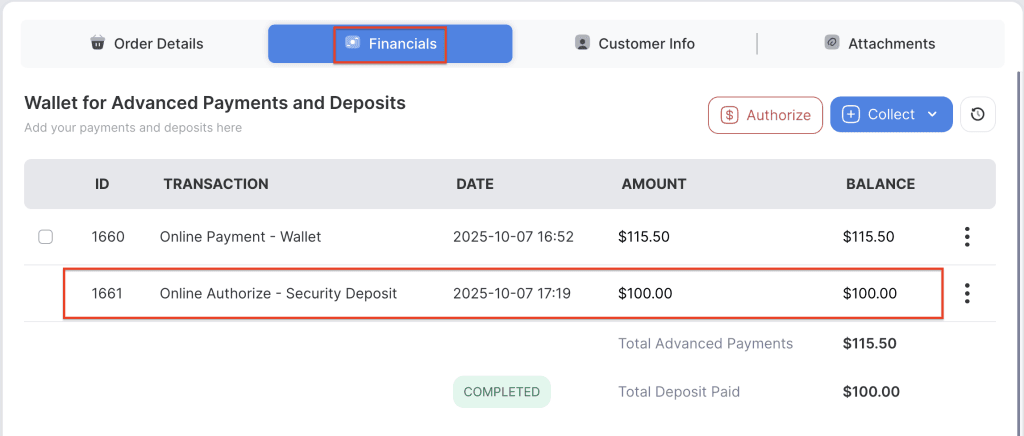
Task: Click the Online Payment - Wallet transaction
Action: (240, 237)
